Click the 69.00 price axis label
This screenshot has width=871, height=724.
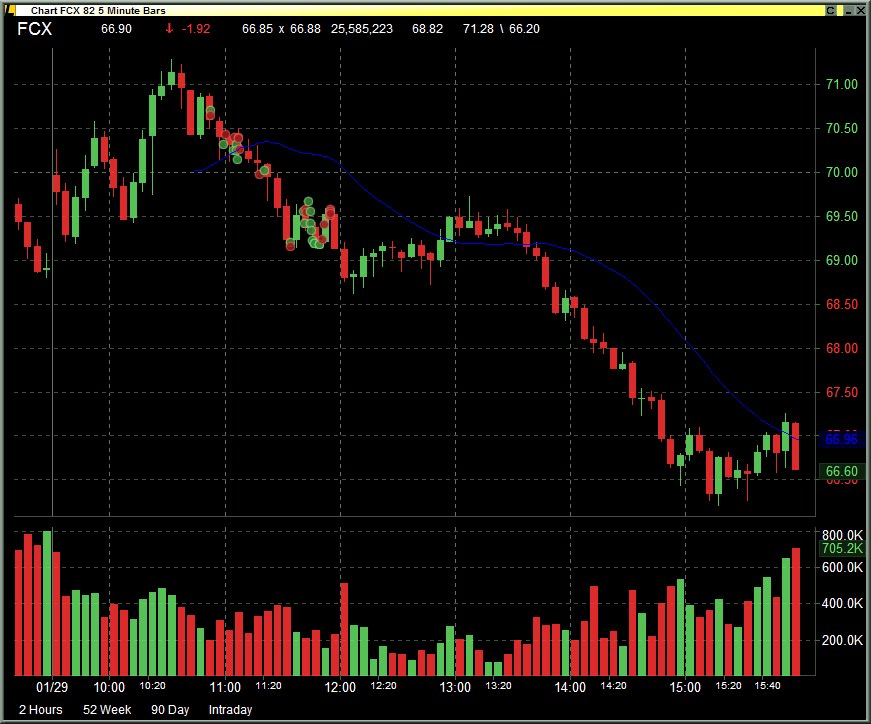point(842,260)
